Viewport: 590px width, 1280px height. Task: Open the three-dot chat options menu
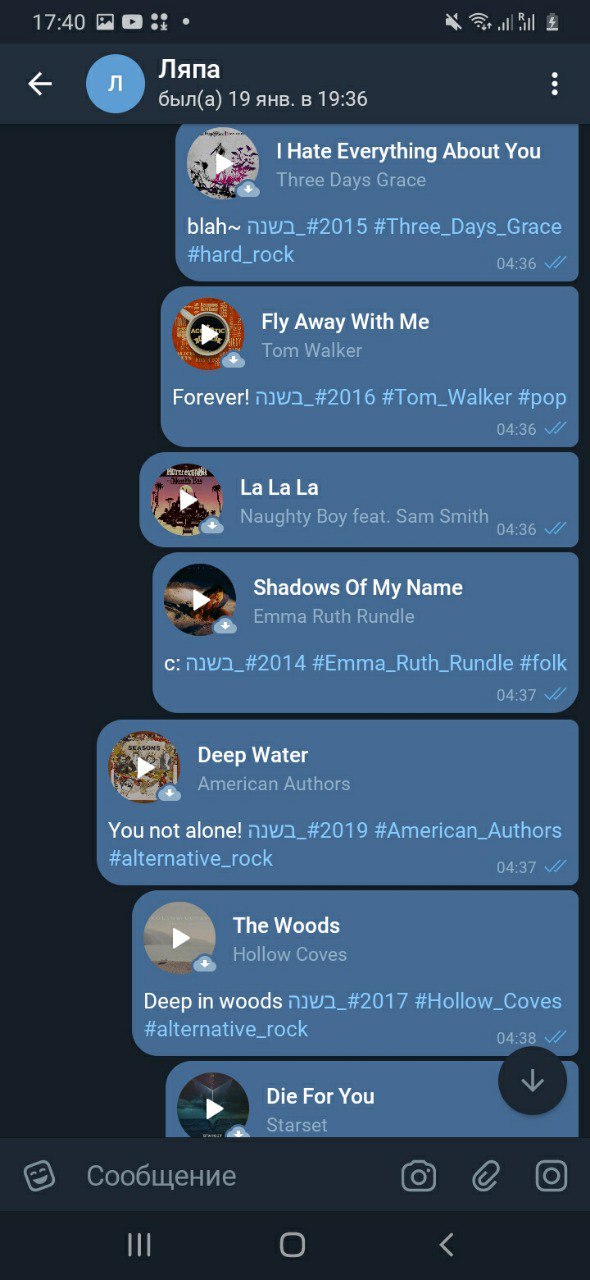[x=554, y=84]
